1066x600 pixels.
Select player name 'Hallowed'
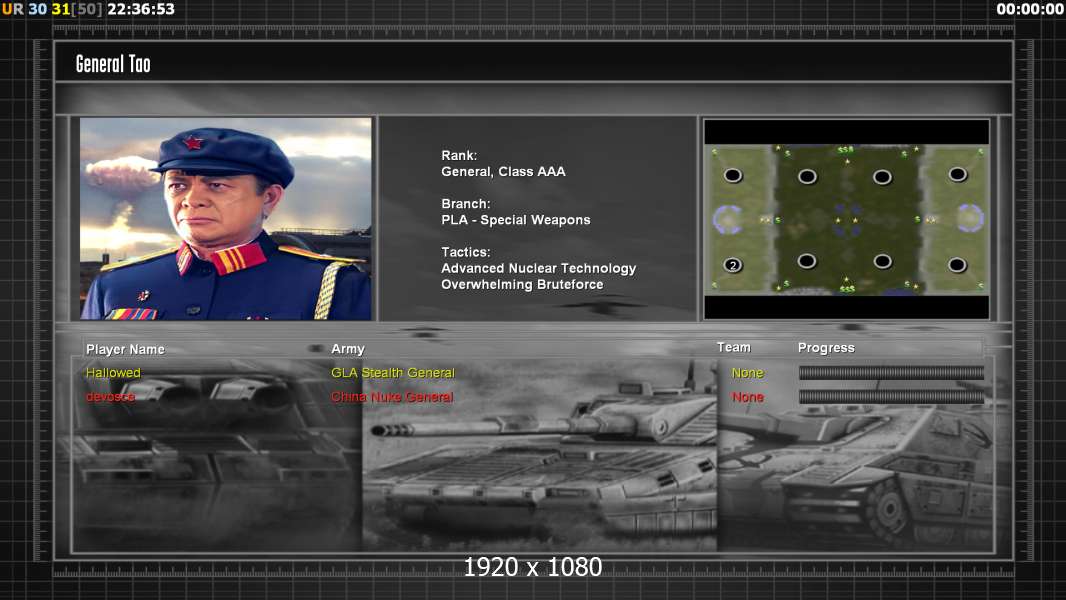coord(113,372)
